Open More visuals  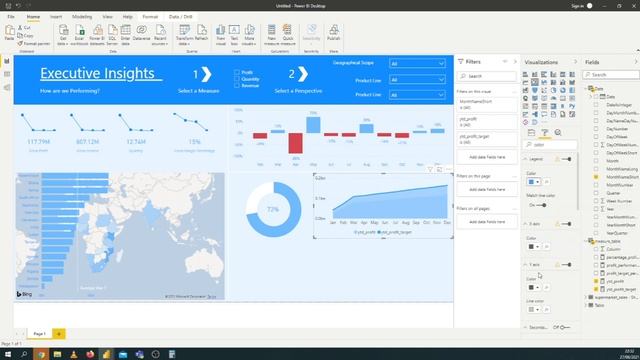(249, 34)
